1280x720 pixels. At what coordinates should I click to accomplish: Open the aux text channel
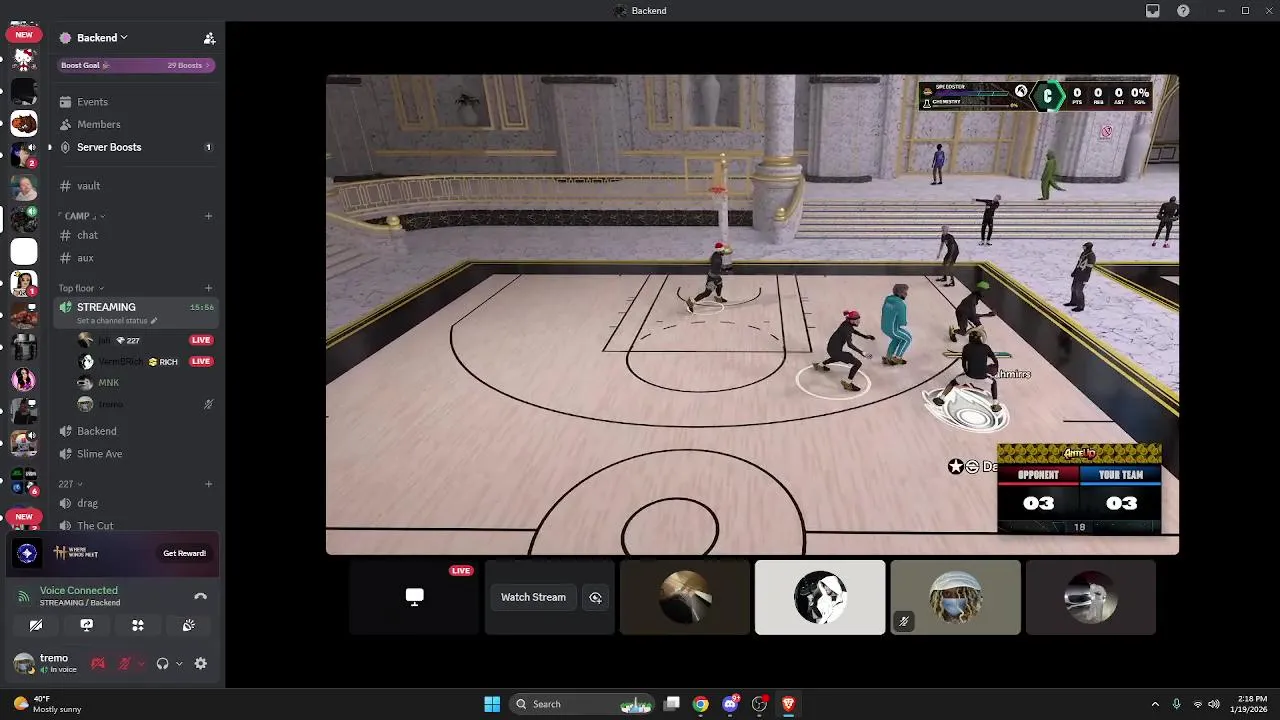coord(135,258)
